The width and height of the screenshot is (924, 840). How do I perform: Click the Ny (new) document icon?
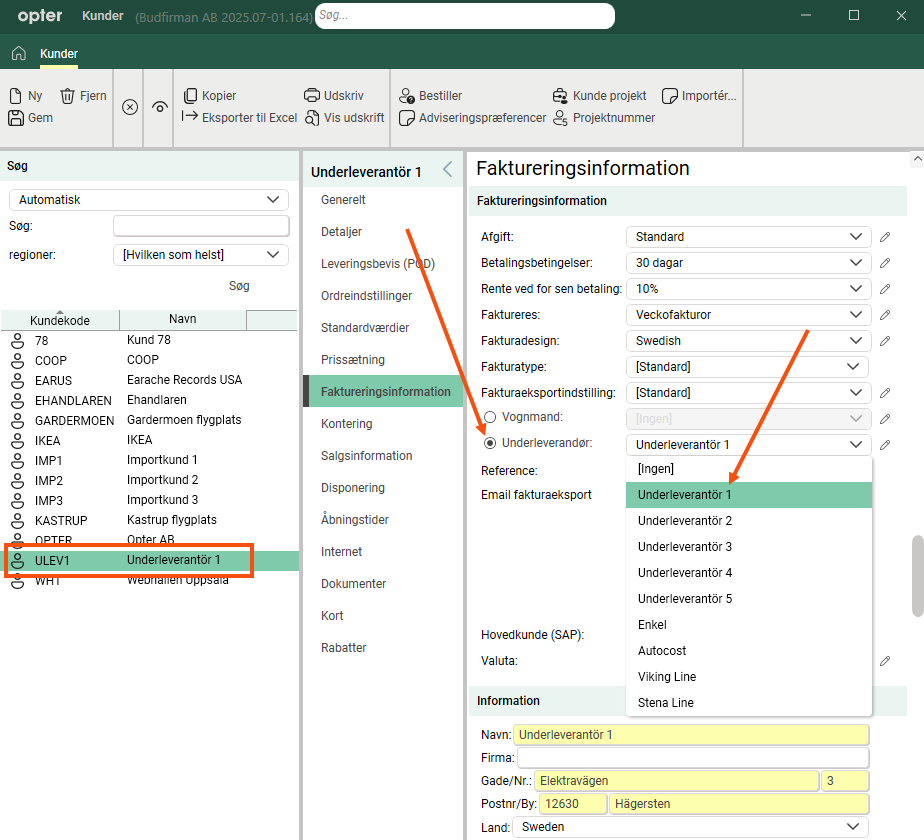(x=15, y=96)
